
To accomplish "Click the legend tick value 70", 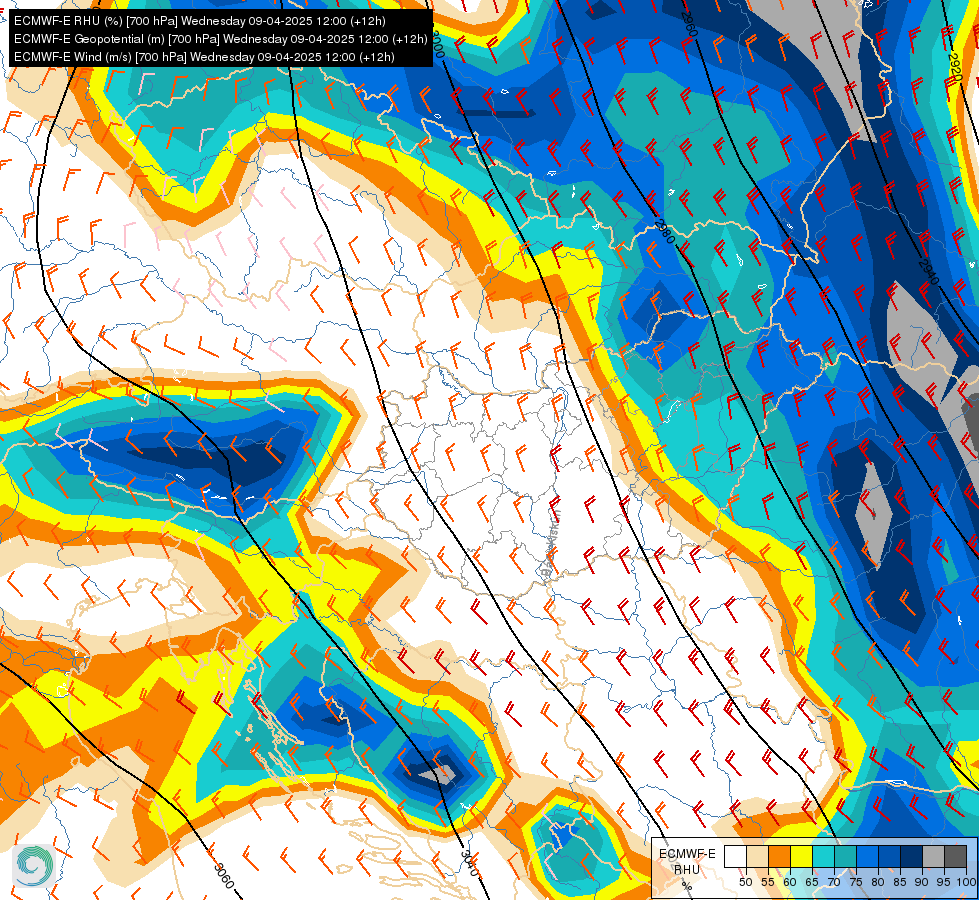I will tap(834, 882).
